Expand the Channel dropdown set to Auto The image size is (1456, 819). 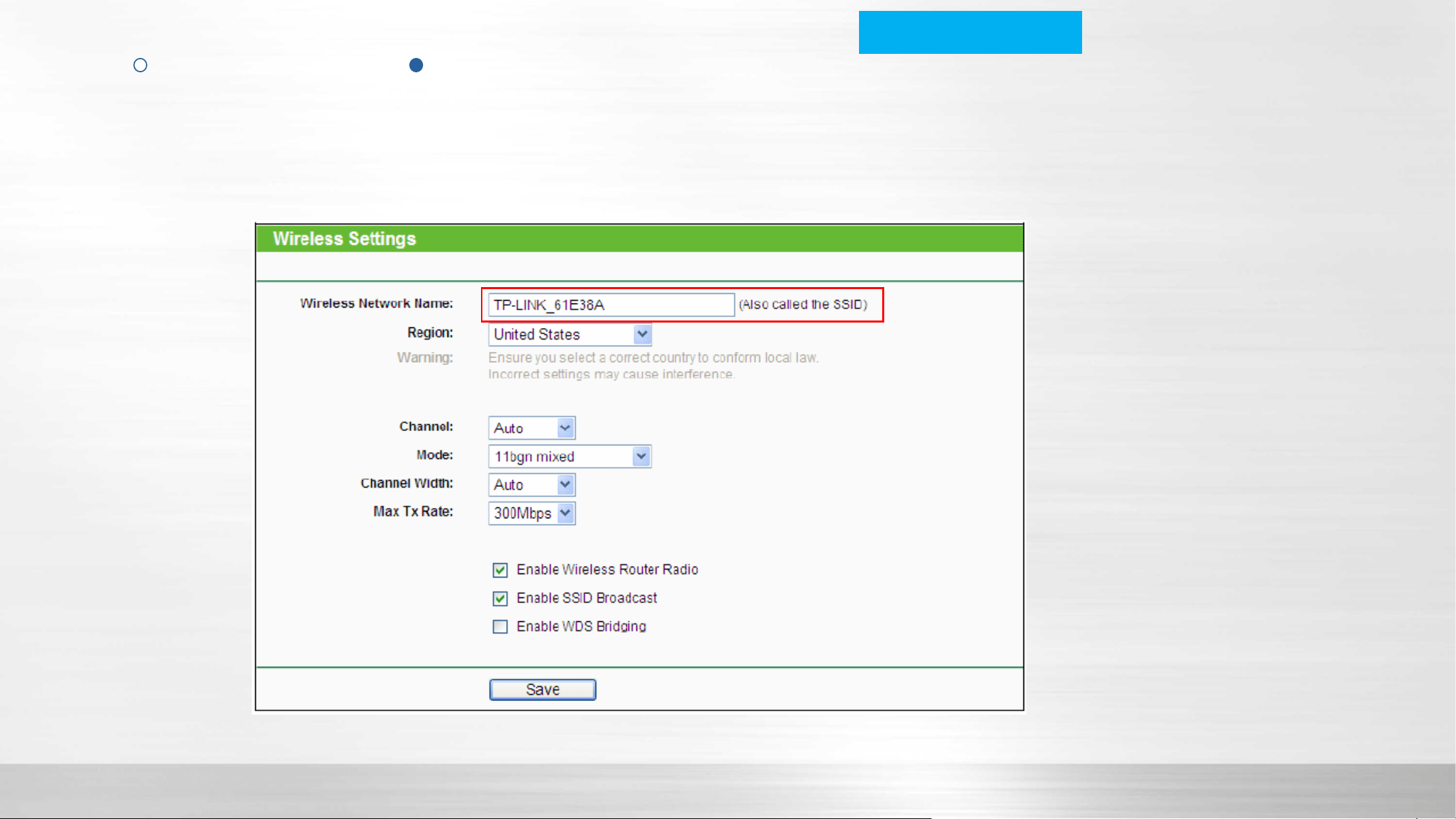(x=532, y=428)
